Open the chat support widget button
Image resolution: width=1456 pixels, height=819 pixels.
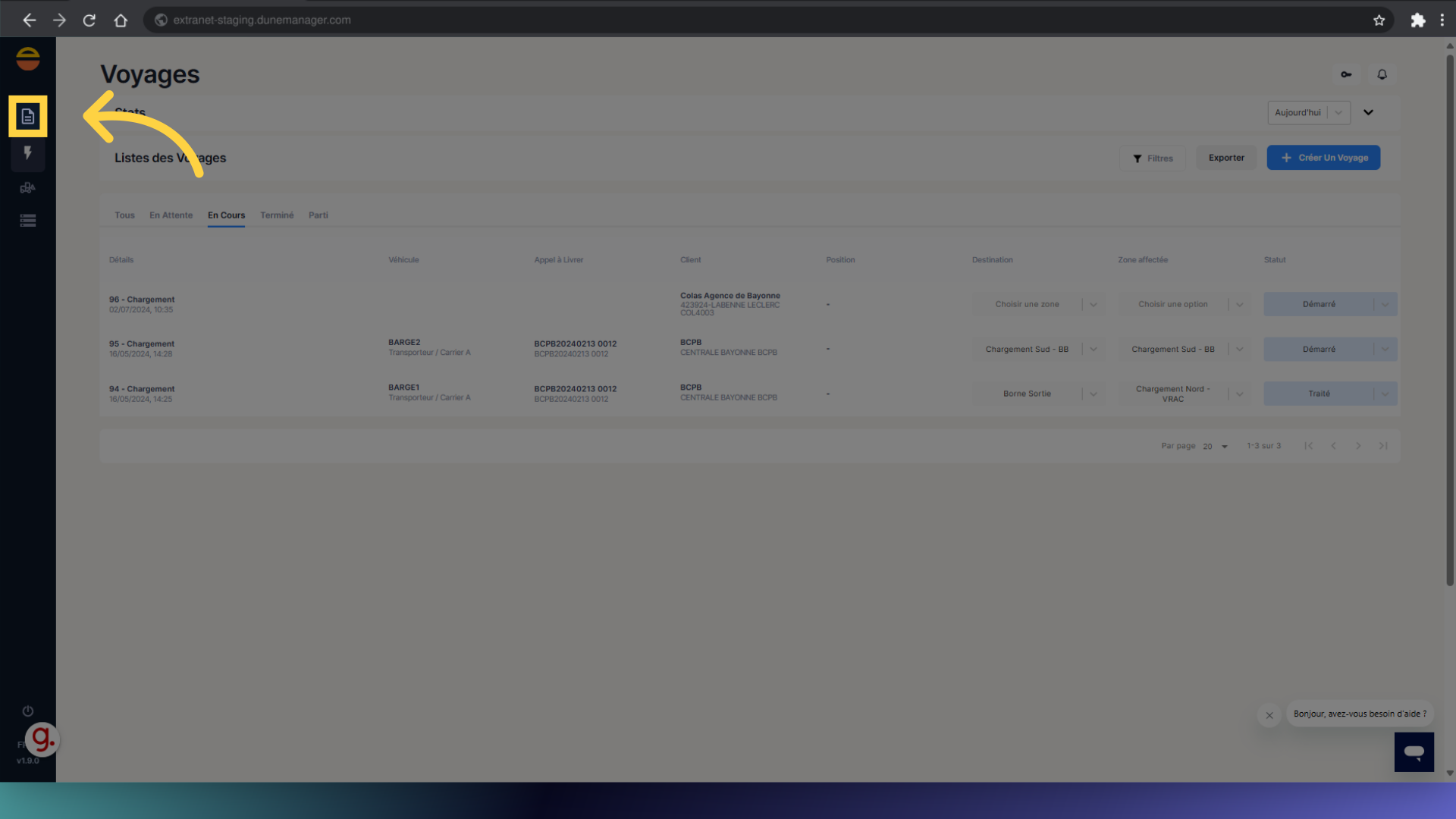pos(1414,752)
